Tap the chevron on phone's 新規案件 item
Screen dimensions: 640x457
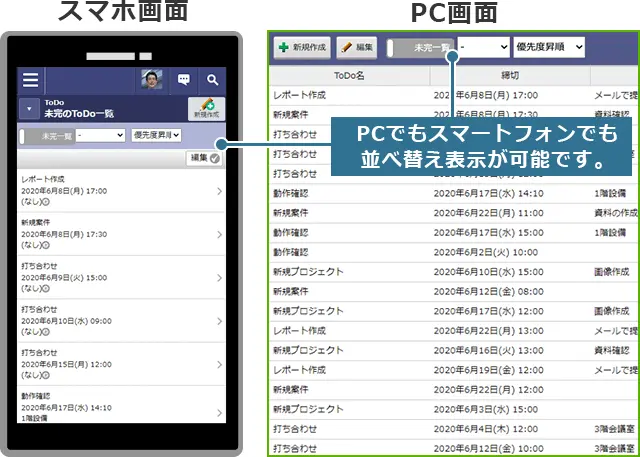click(x=219, y=235)
